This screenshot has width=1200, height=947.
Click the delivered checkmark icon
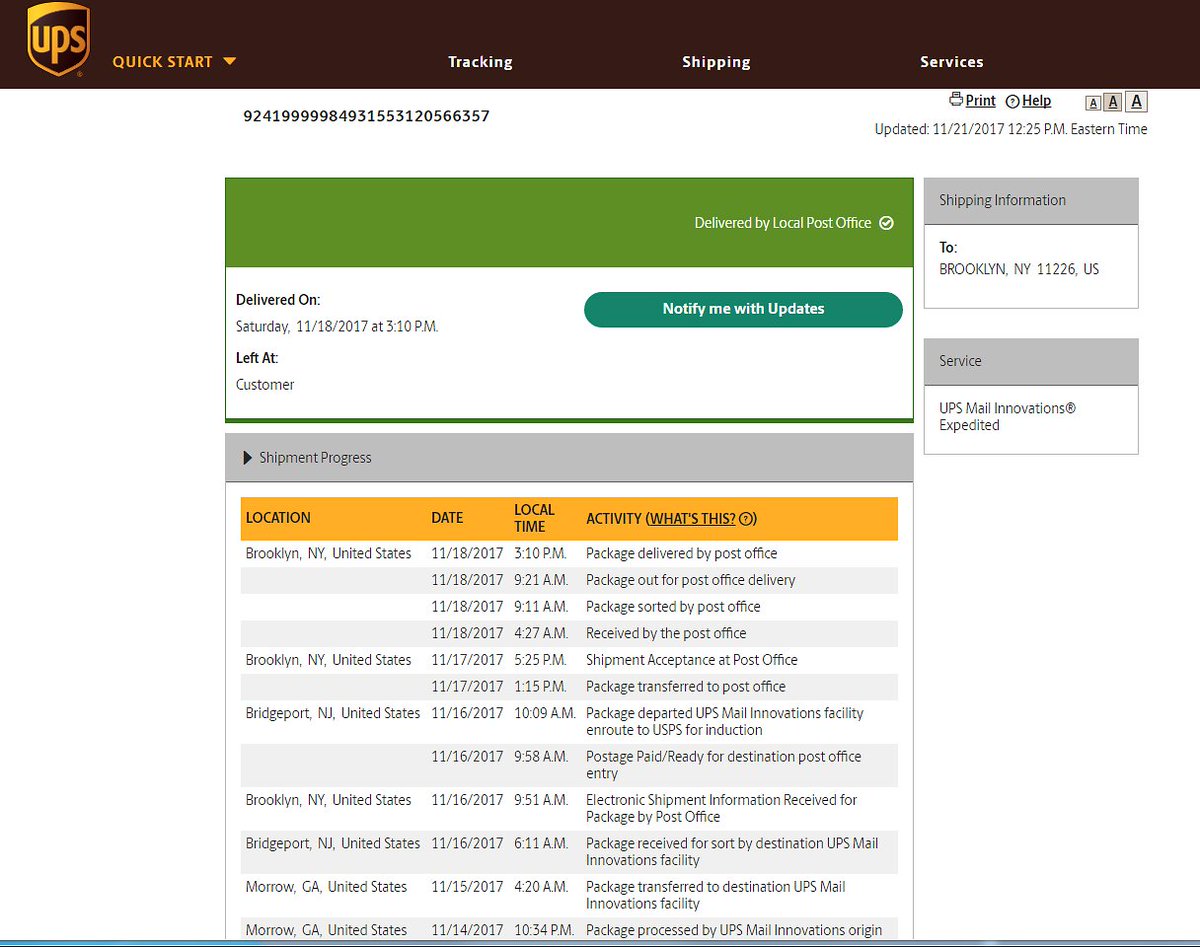886,223
